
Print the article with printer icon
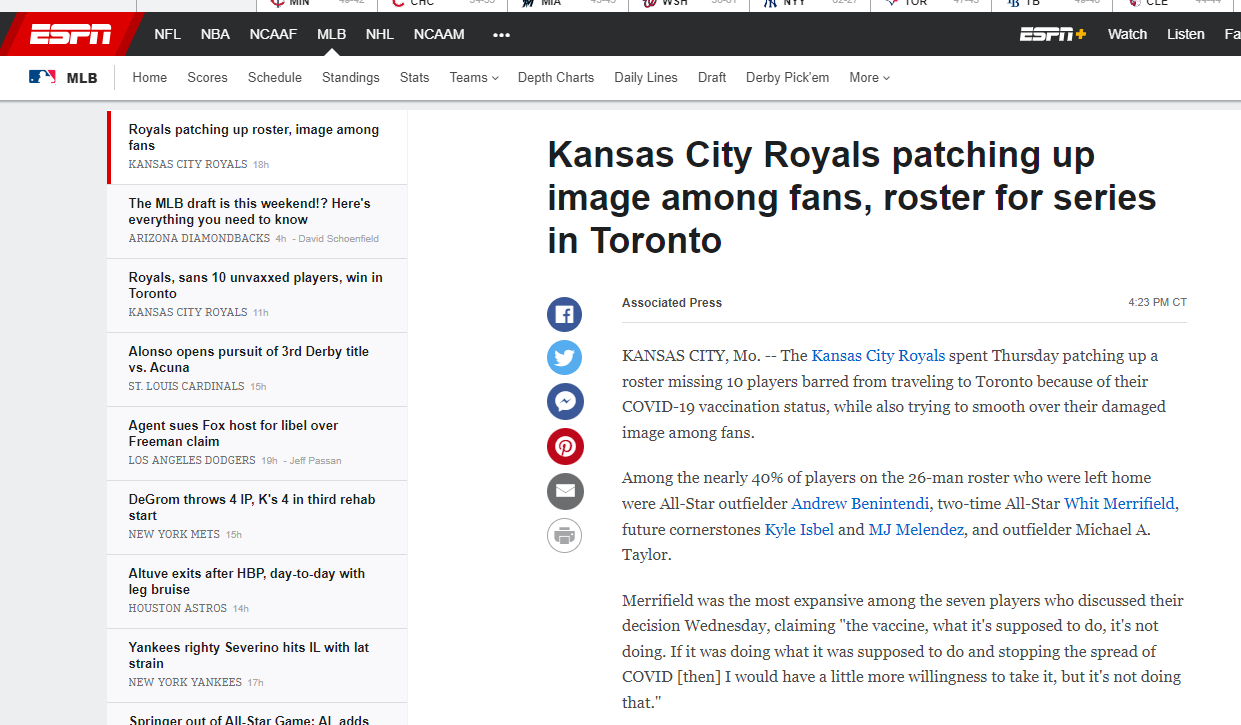564,535
